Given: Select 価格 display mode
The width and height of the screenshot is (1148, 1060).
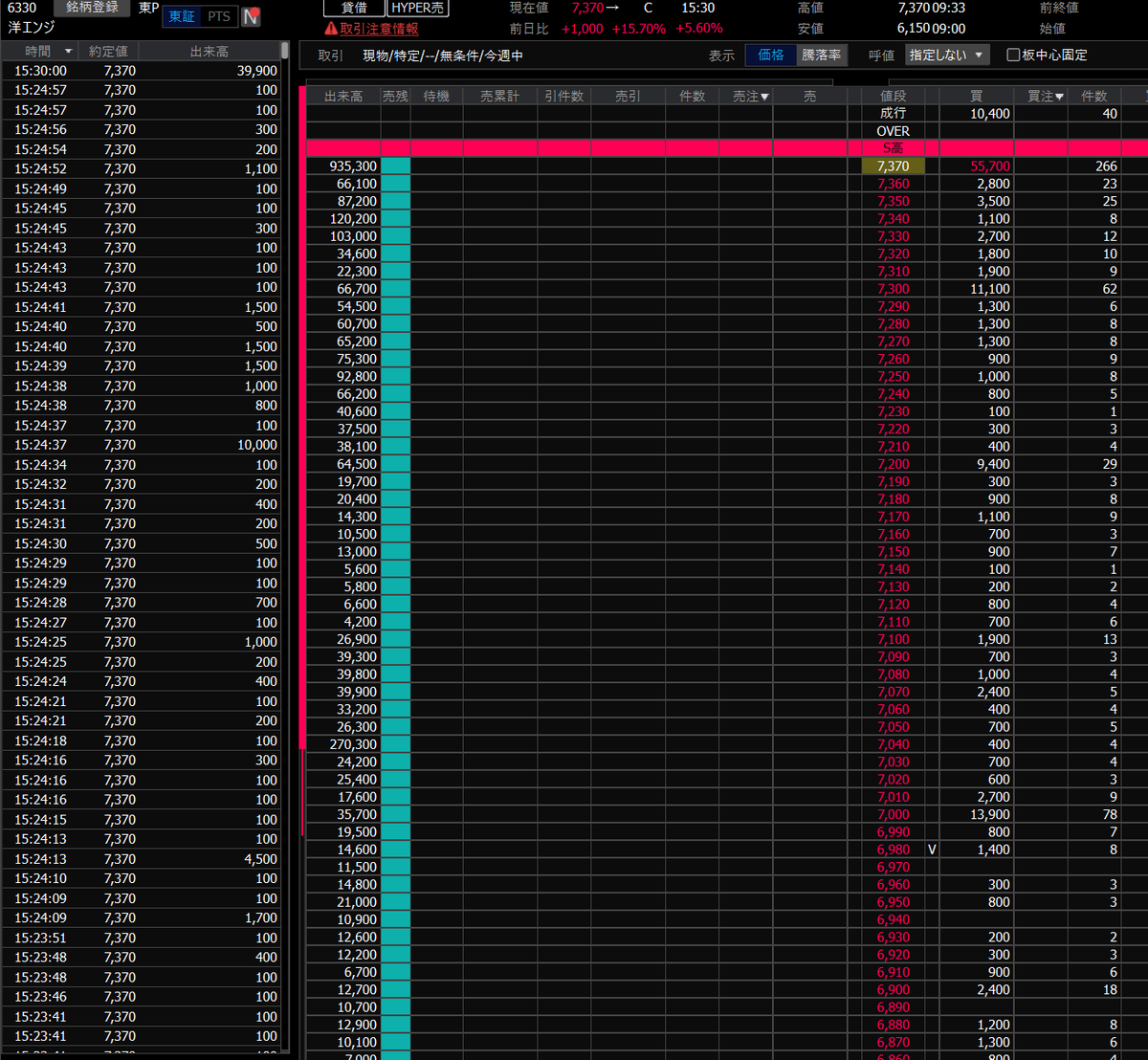Looking at the screenshot, I should click(771, 55).
